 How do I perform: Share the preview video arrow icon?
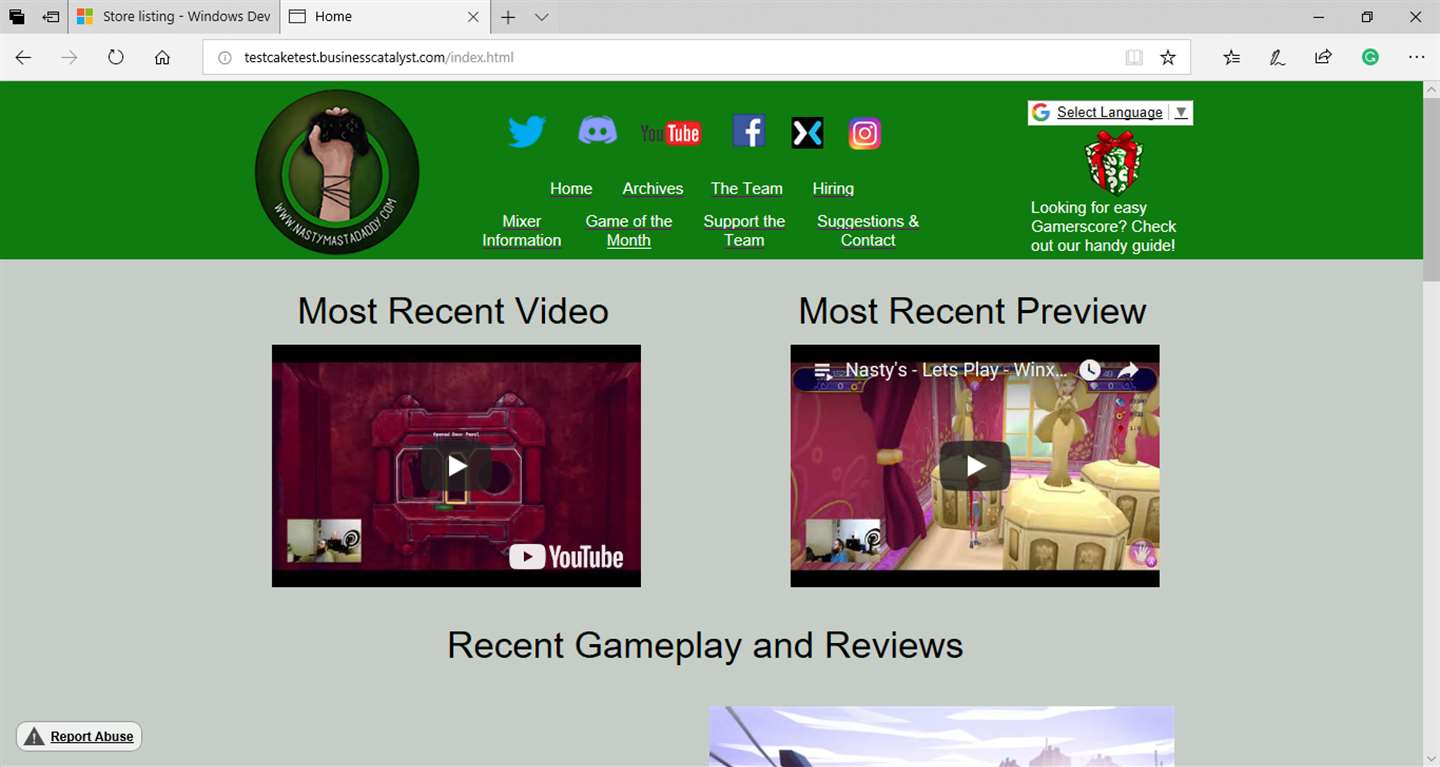click(1128, 370)
